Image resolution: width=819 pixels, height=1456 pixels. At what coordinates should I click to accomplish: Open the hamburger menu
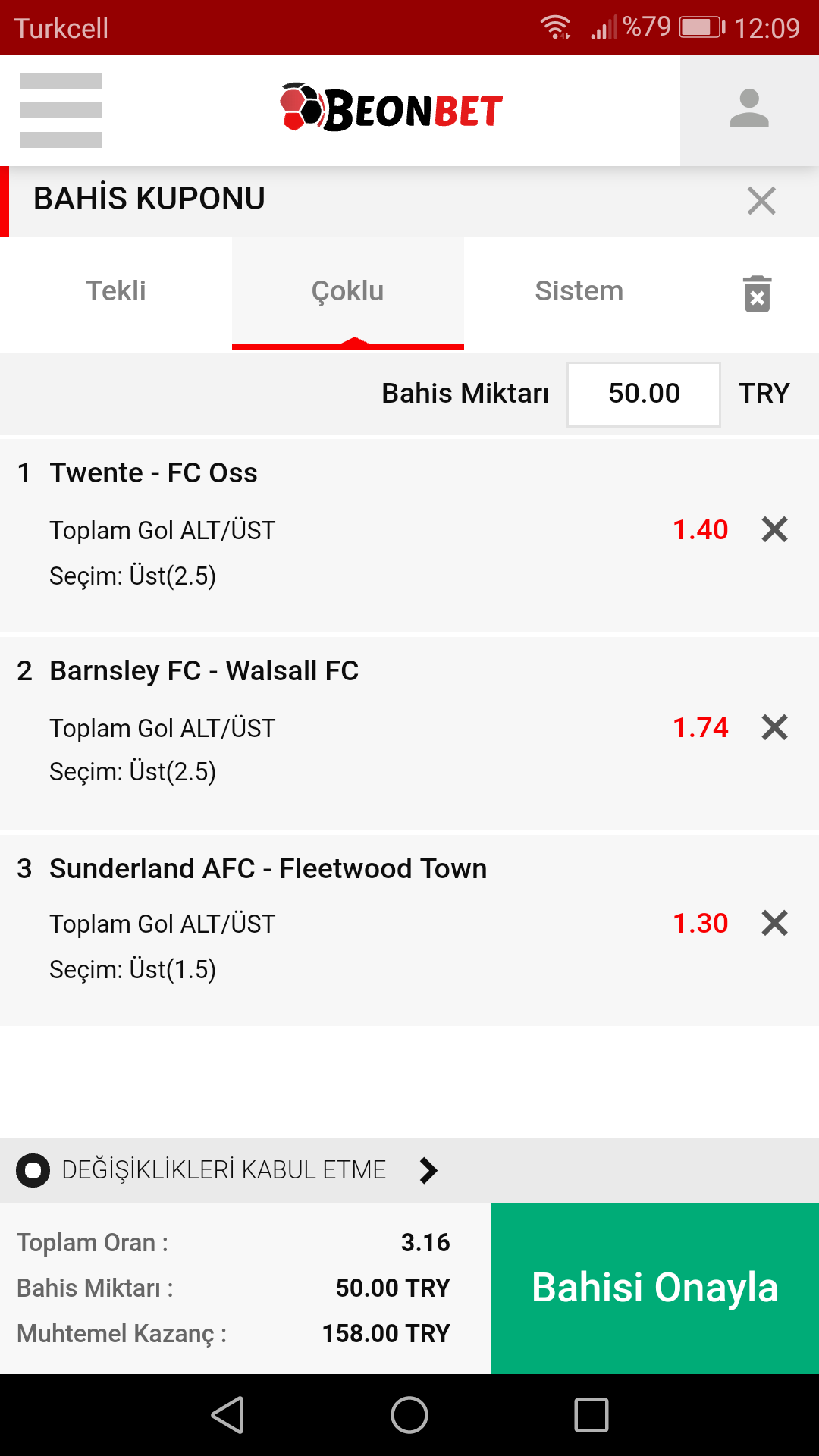click(x=61, y=110)
